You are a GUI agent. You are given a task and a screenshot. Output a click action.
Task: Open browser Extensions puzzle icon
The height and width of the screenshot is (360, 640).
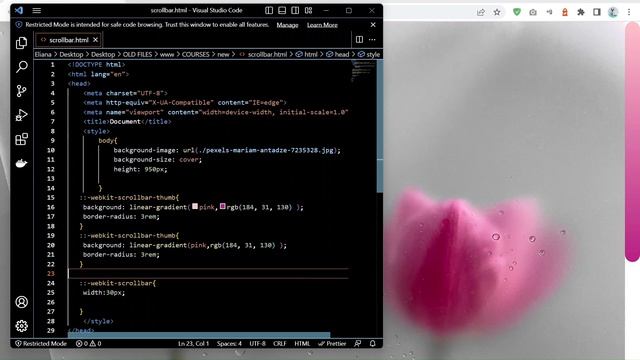(581, 12)
